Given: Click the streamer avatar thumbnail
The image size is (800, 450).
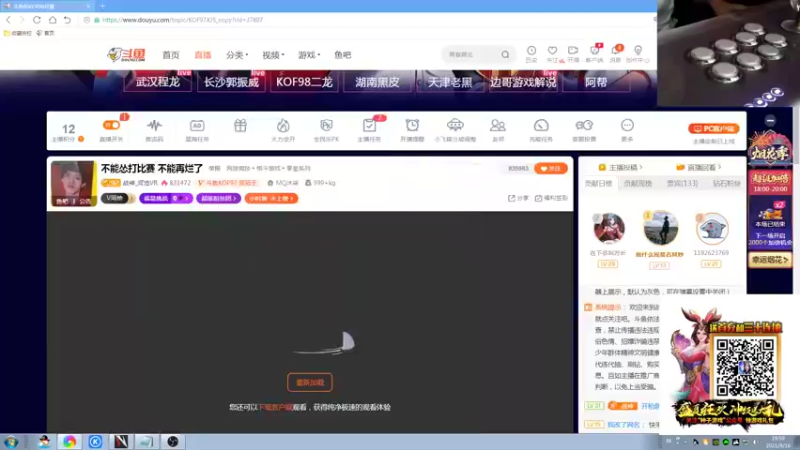Looking at the screenshot, I should (73, 183).
